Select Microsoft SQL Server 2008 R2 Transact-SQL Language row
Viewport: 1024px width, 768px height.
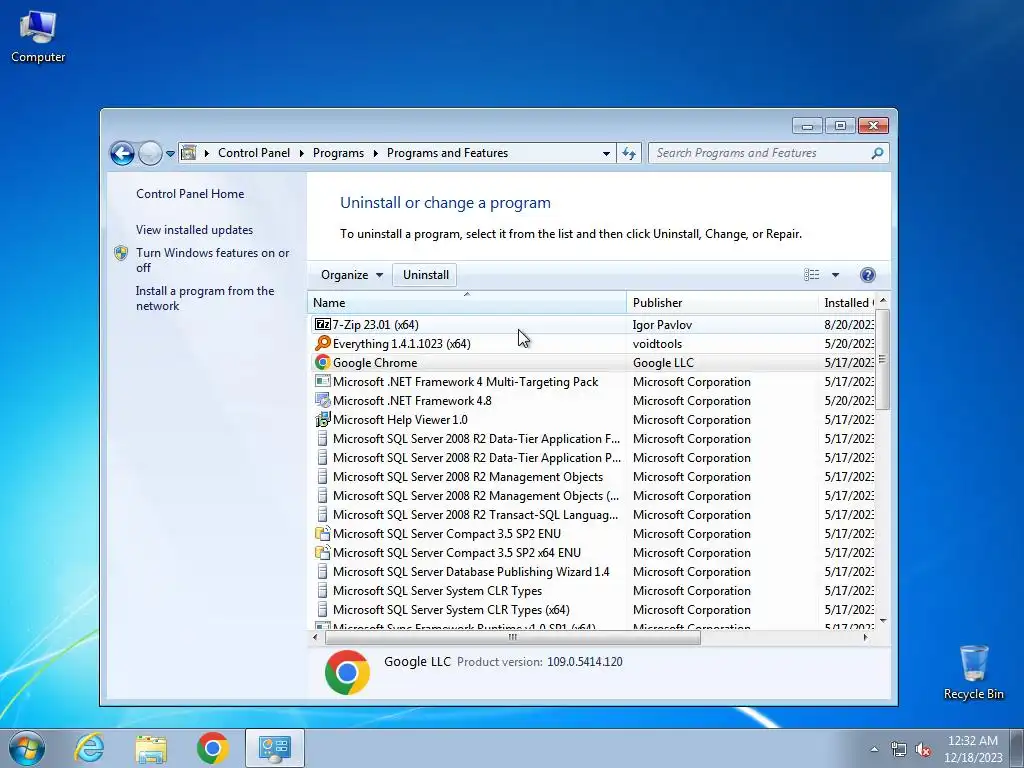pyautogui.click(x=591, y=515)
